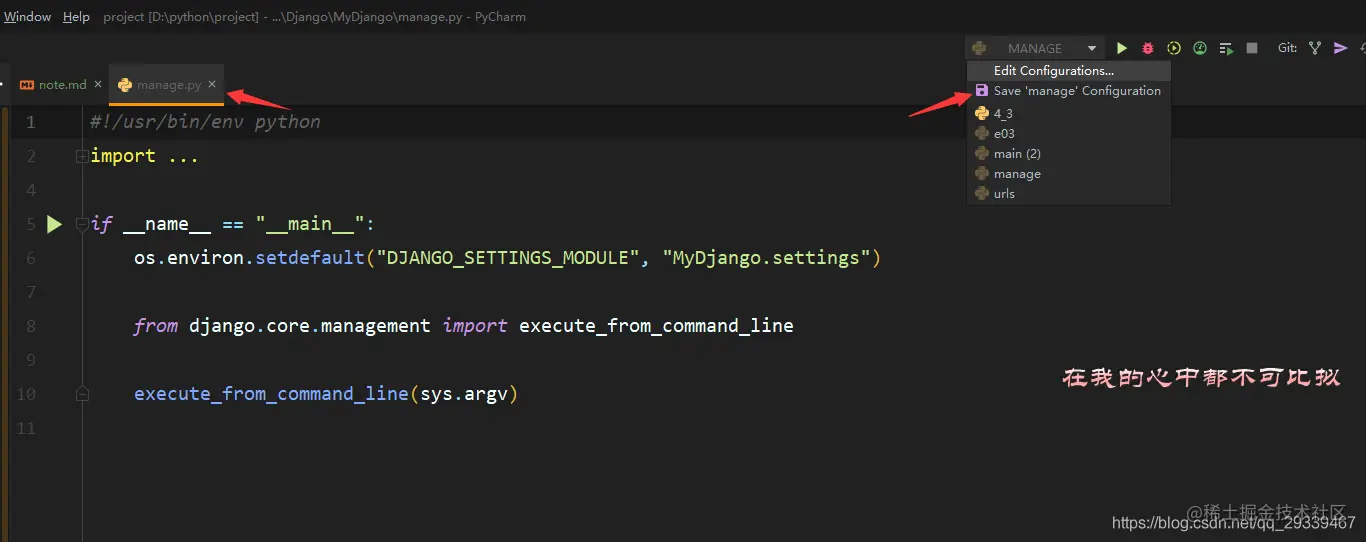Viewport: 1366px width, 542px height.
Task: Click the fold end marker on line 10
Action: tap(81, 394)
